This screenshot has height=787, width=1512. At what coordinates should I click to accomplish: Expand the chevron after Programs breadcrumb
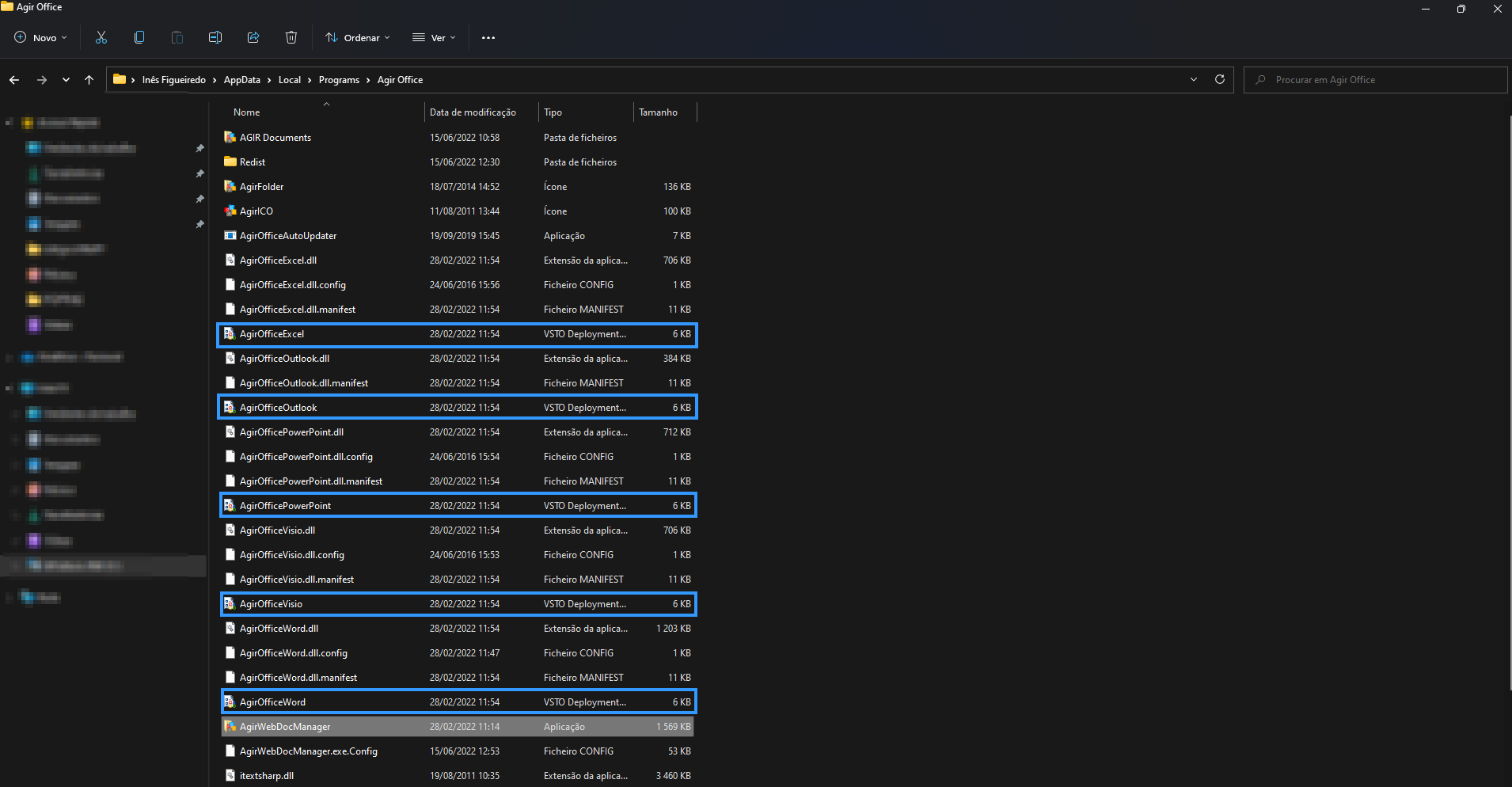[368, 80]
